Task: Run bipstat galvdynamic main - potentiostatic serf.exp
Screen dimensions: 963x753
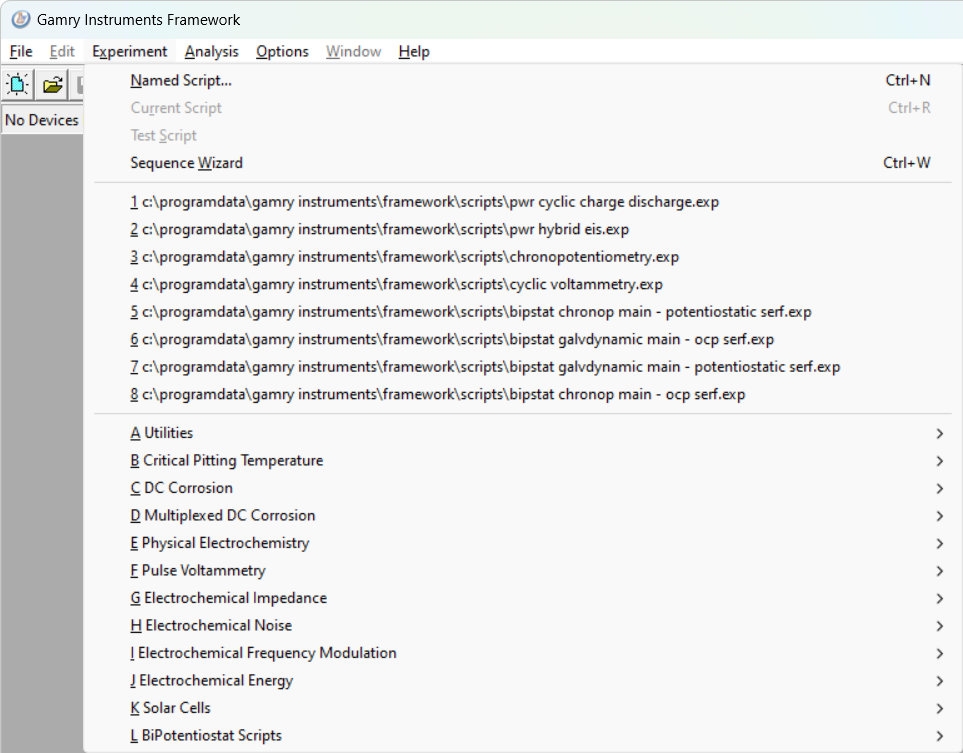Action: 522,367
